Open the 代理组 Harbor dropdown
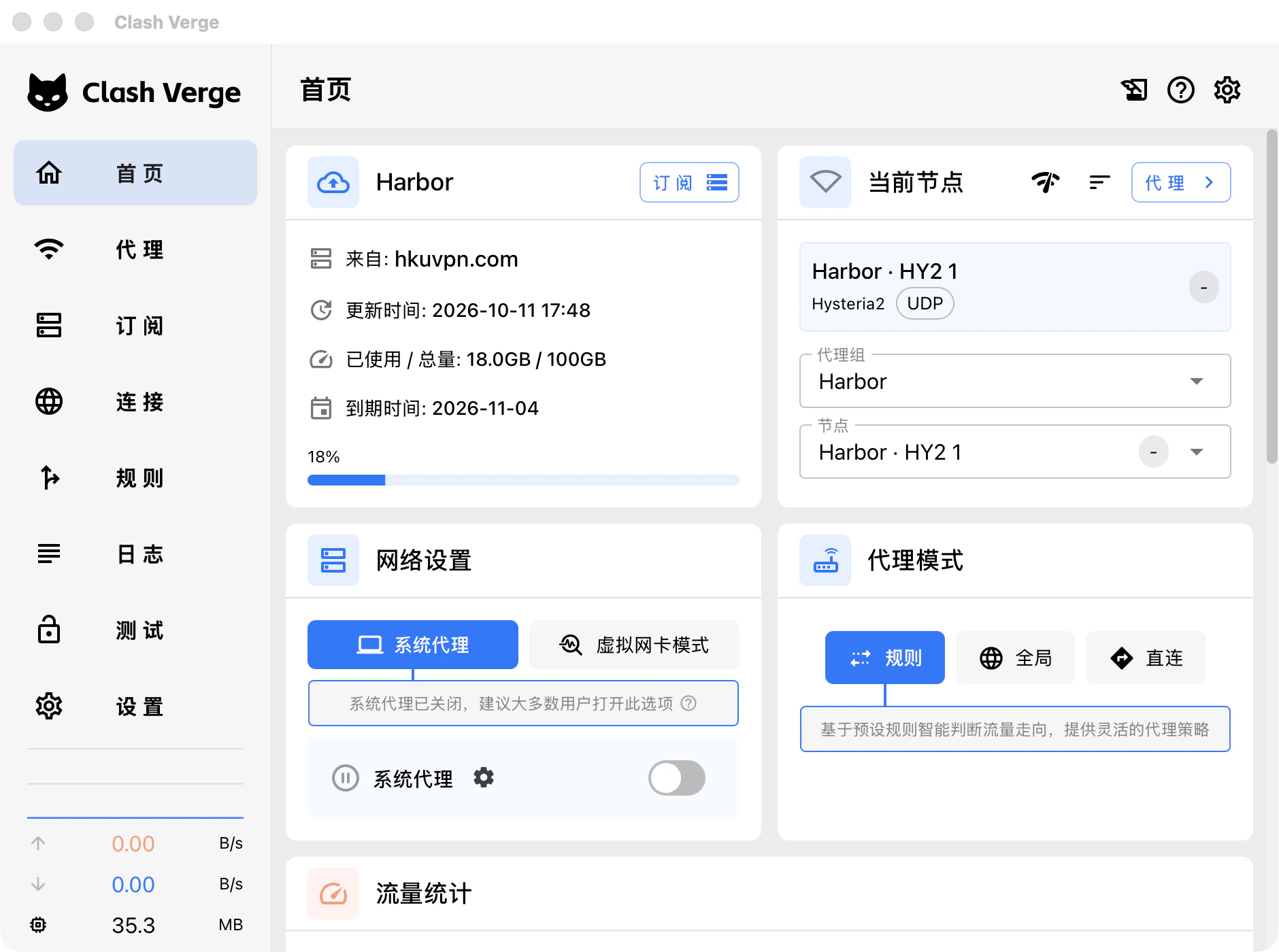This screenshot has width=1279, height=952. pos(1015,381)
